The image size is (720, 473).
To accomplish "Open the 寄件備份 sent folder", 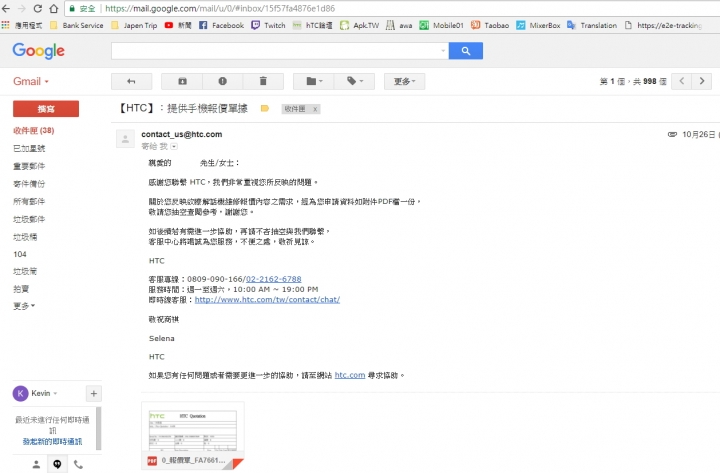I will [29, 184].
